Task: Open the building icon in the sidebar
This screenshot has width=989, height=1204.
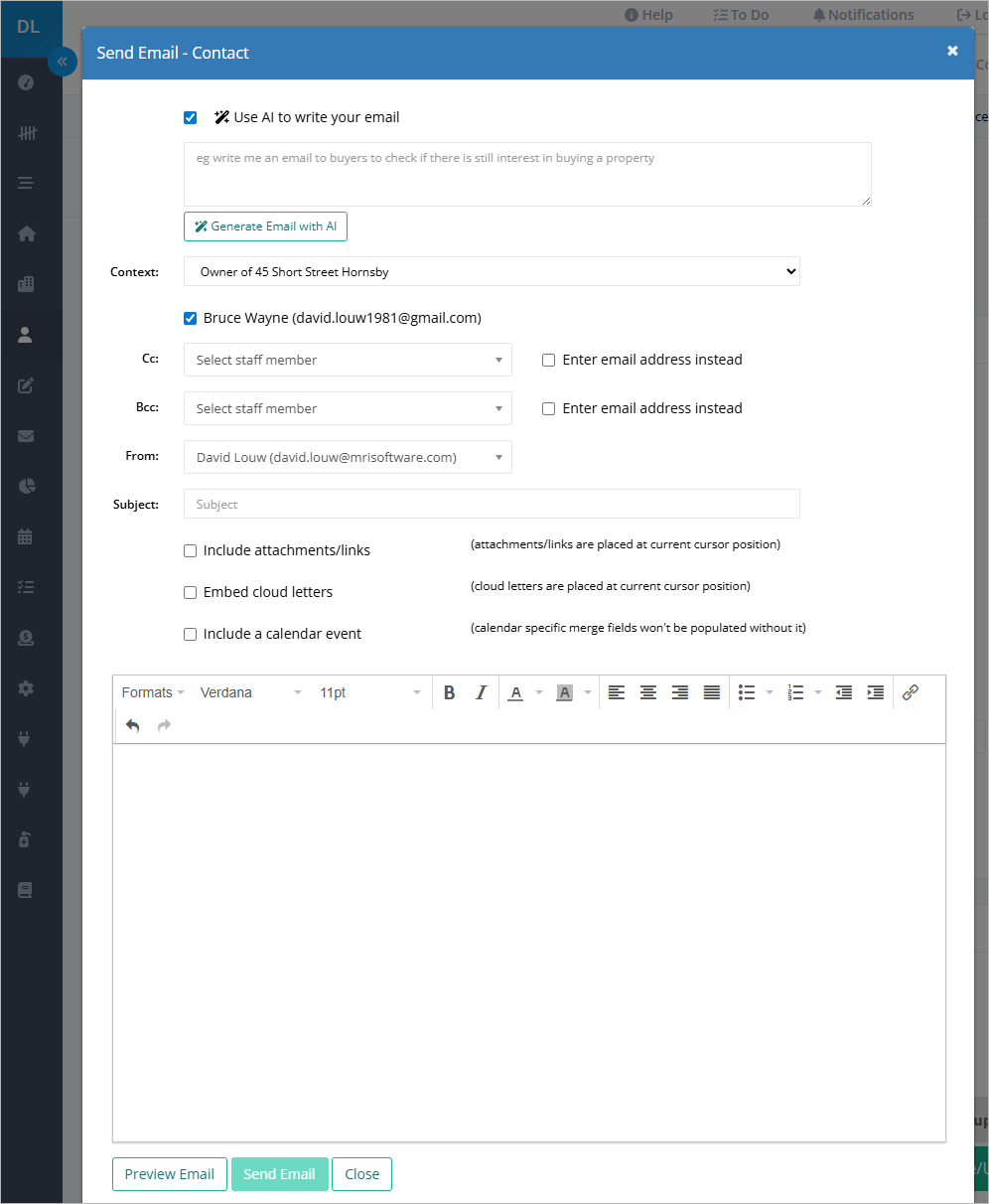Action: (27, 284)
